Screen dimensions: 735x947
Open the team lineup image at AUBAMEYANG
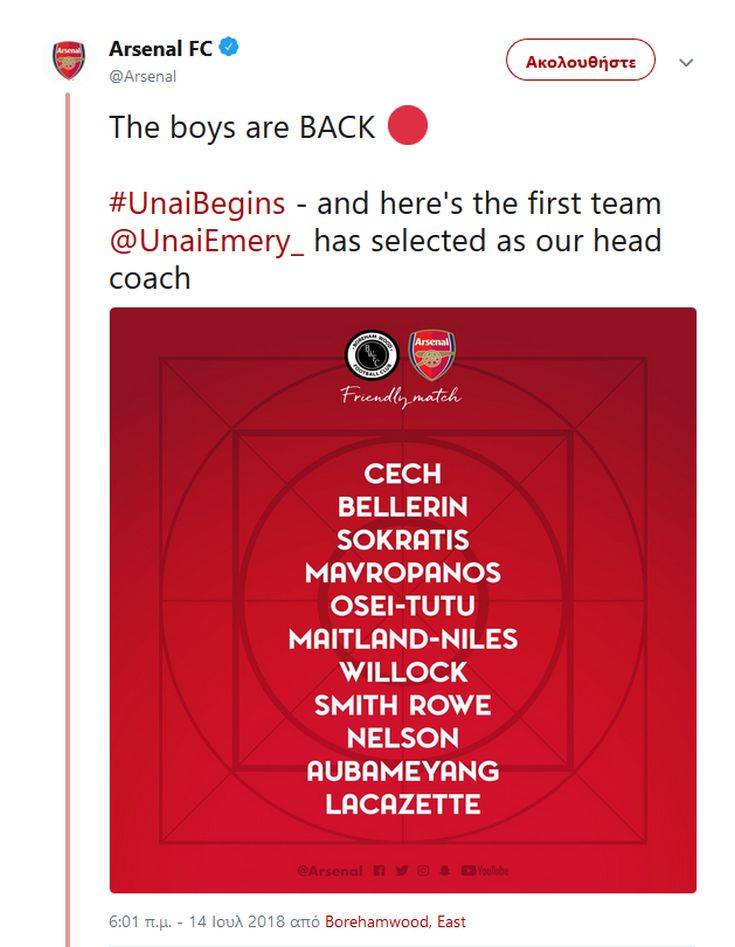point(402,771)
